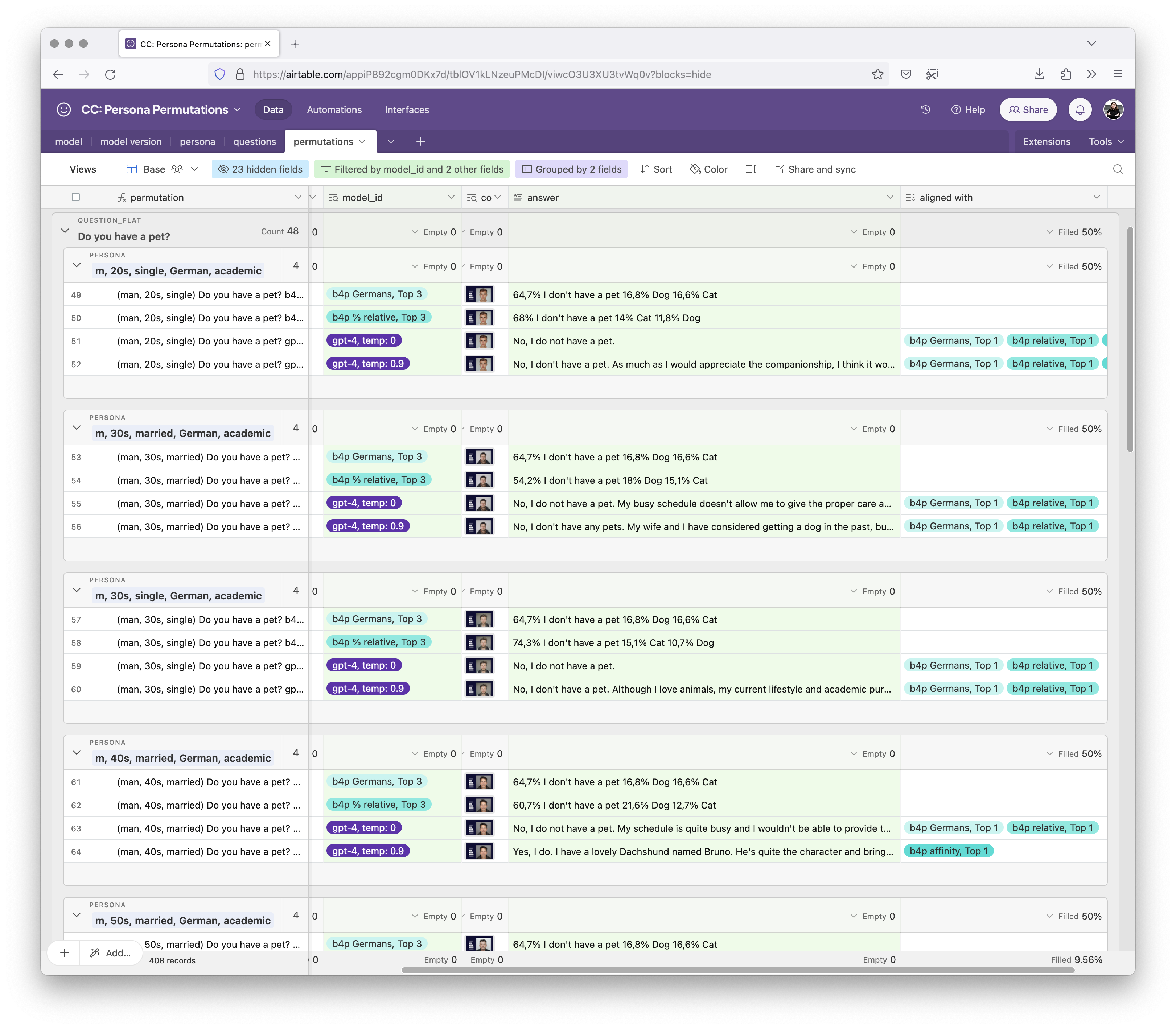Click the search magnifier in the view bar
Screen dimensions: 1176x1029
click(1117, 169)
